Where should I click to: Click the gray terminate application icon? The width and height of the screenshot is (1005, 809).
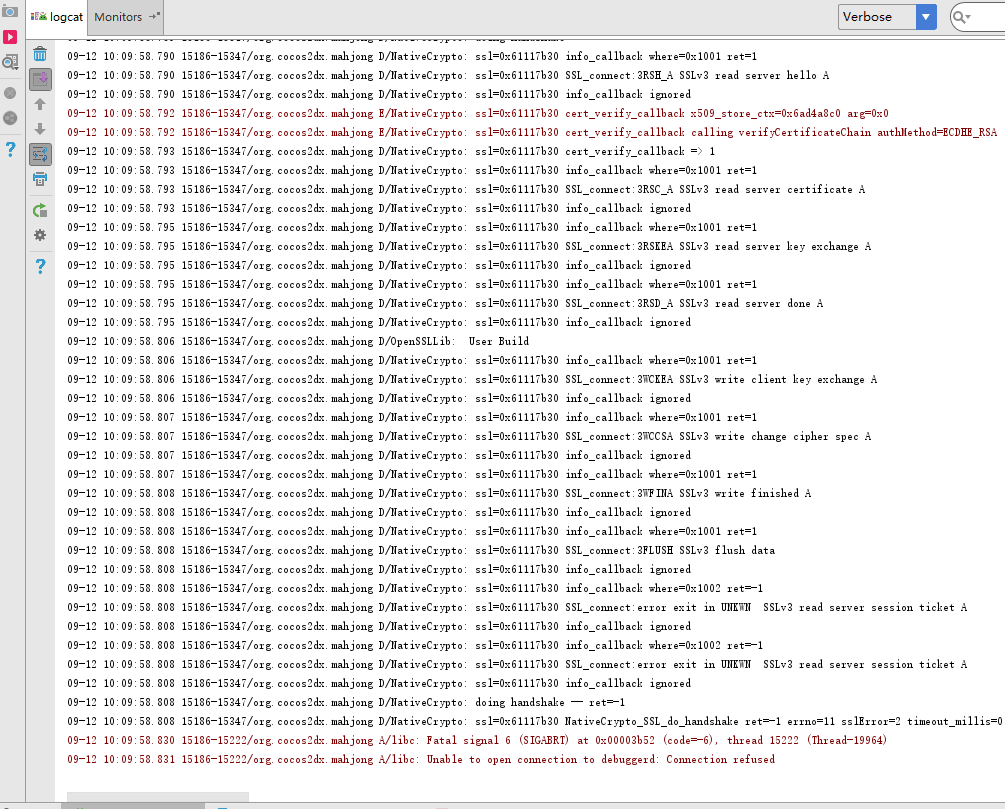click(10, 94)
